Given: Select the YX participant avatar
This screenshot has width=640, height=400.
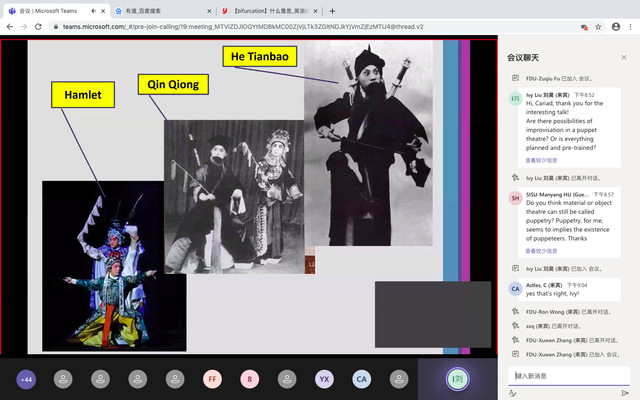Looking at the screenshot, I should click(324, 379).
